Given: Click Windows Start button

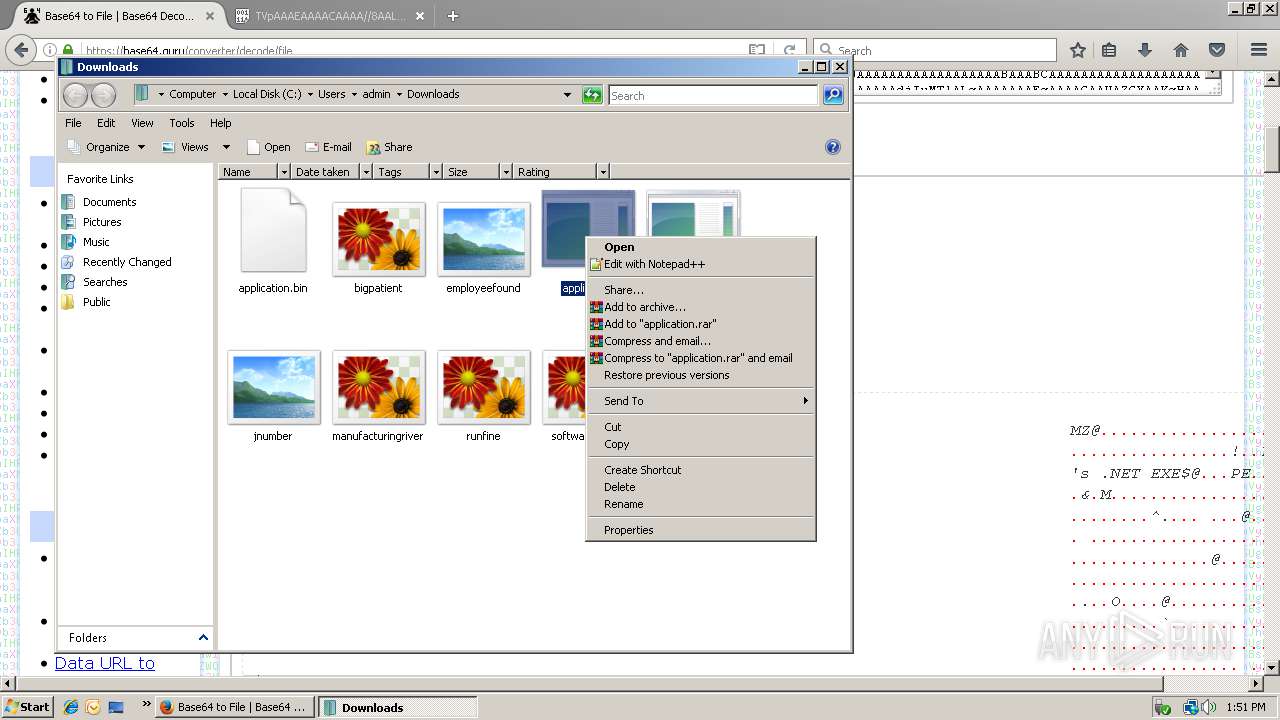Looking at the screenshot, I should pos(27,707).
